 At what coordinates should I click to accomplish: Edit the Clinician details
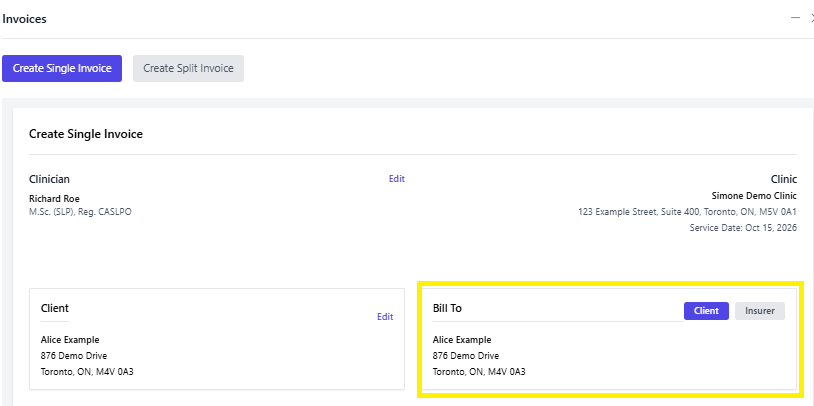(397, 179)
